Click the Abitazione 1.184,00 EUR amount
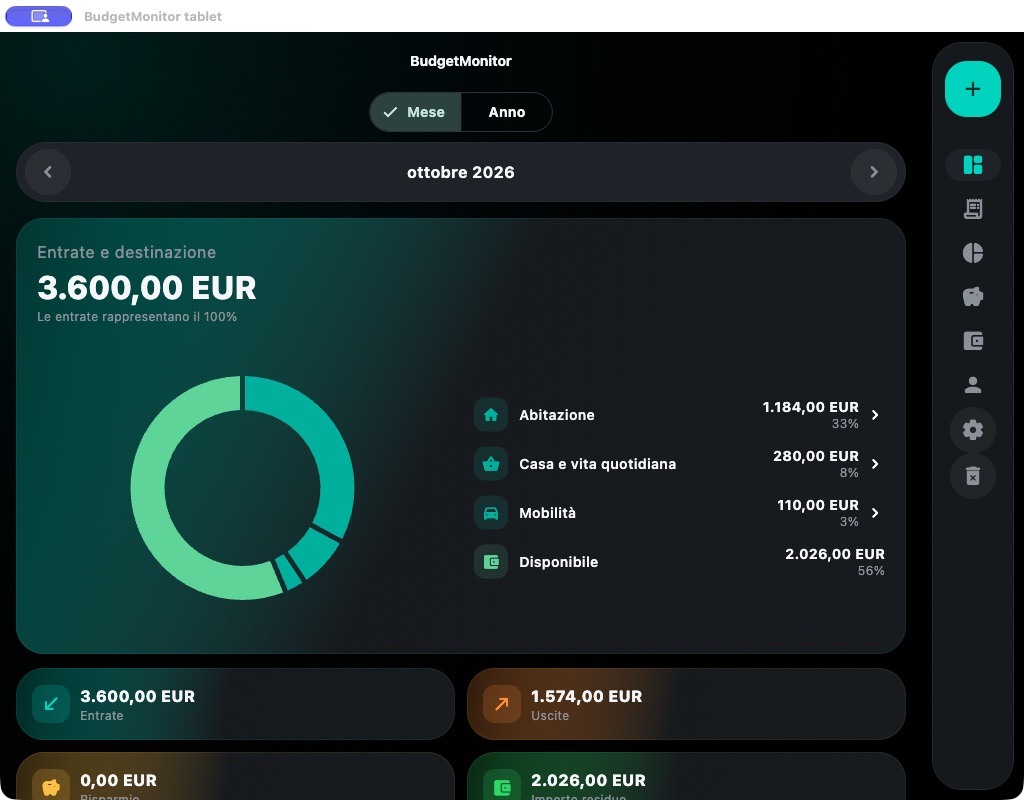 click(x=810, y=408)
